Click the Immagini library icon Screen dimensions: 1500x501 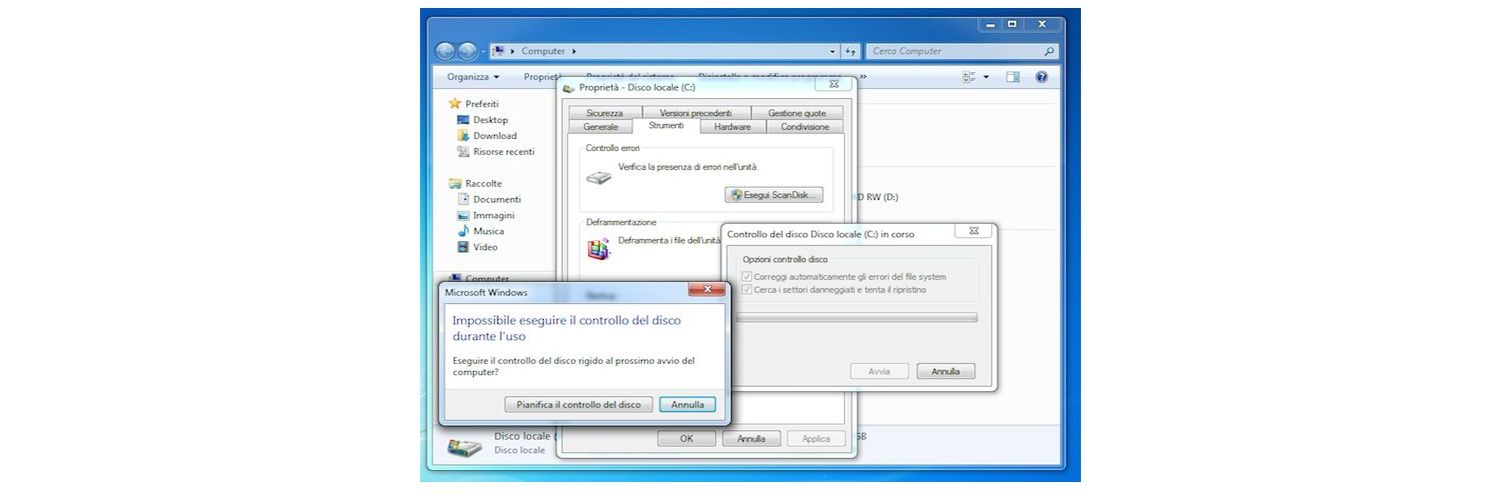coord(463,215)
